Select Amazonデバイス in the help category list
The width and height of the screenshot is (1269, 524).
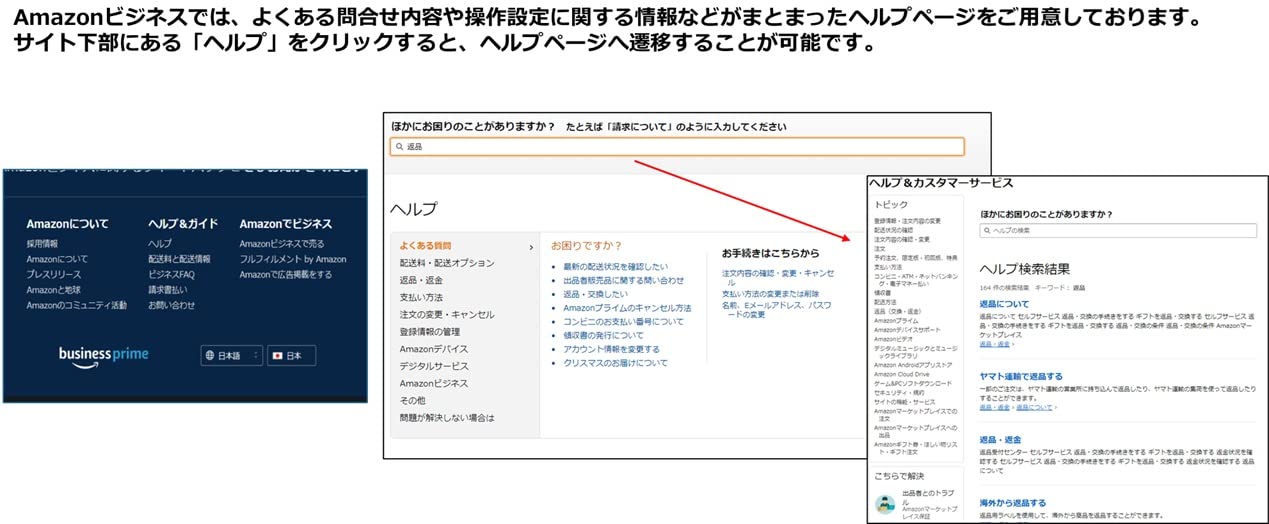coord(434,349)
